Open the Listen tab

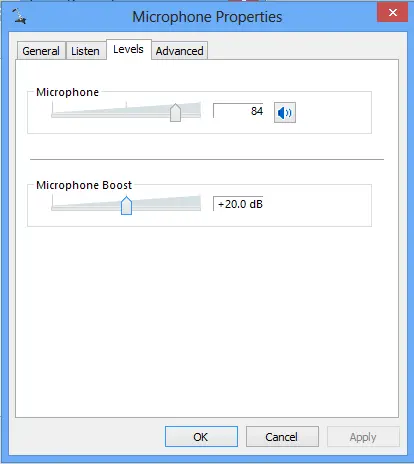pos(85,51)
